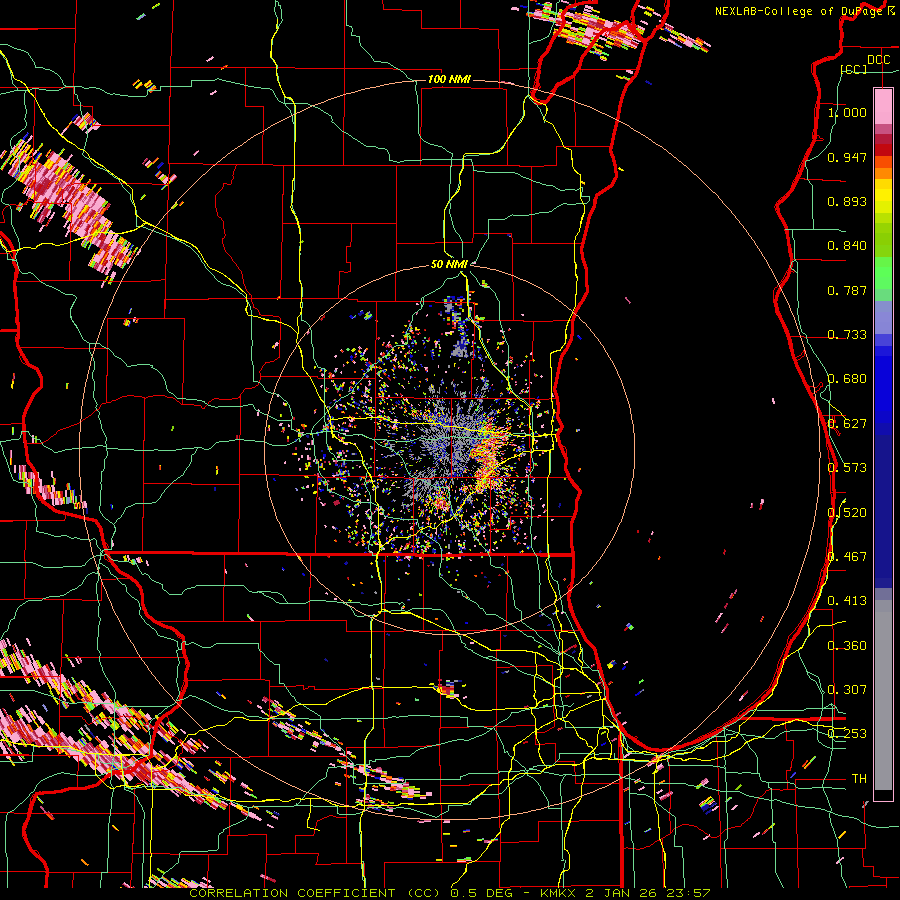Click the 0.307 legend value

847,690
